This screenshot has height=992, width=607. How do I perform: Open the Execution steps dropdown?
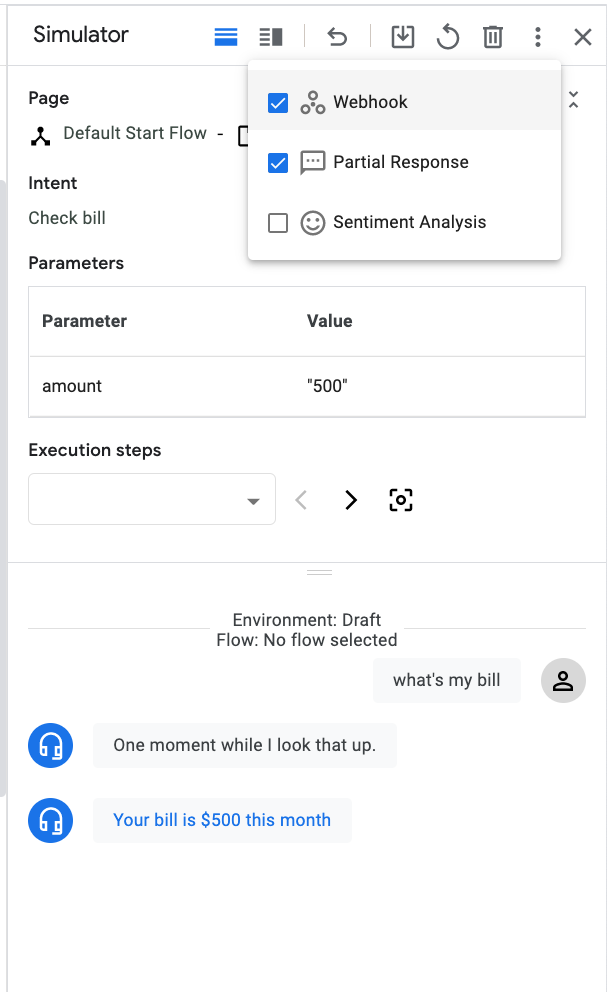pyautogui.click(x=152, y=499)
